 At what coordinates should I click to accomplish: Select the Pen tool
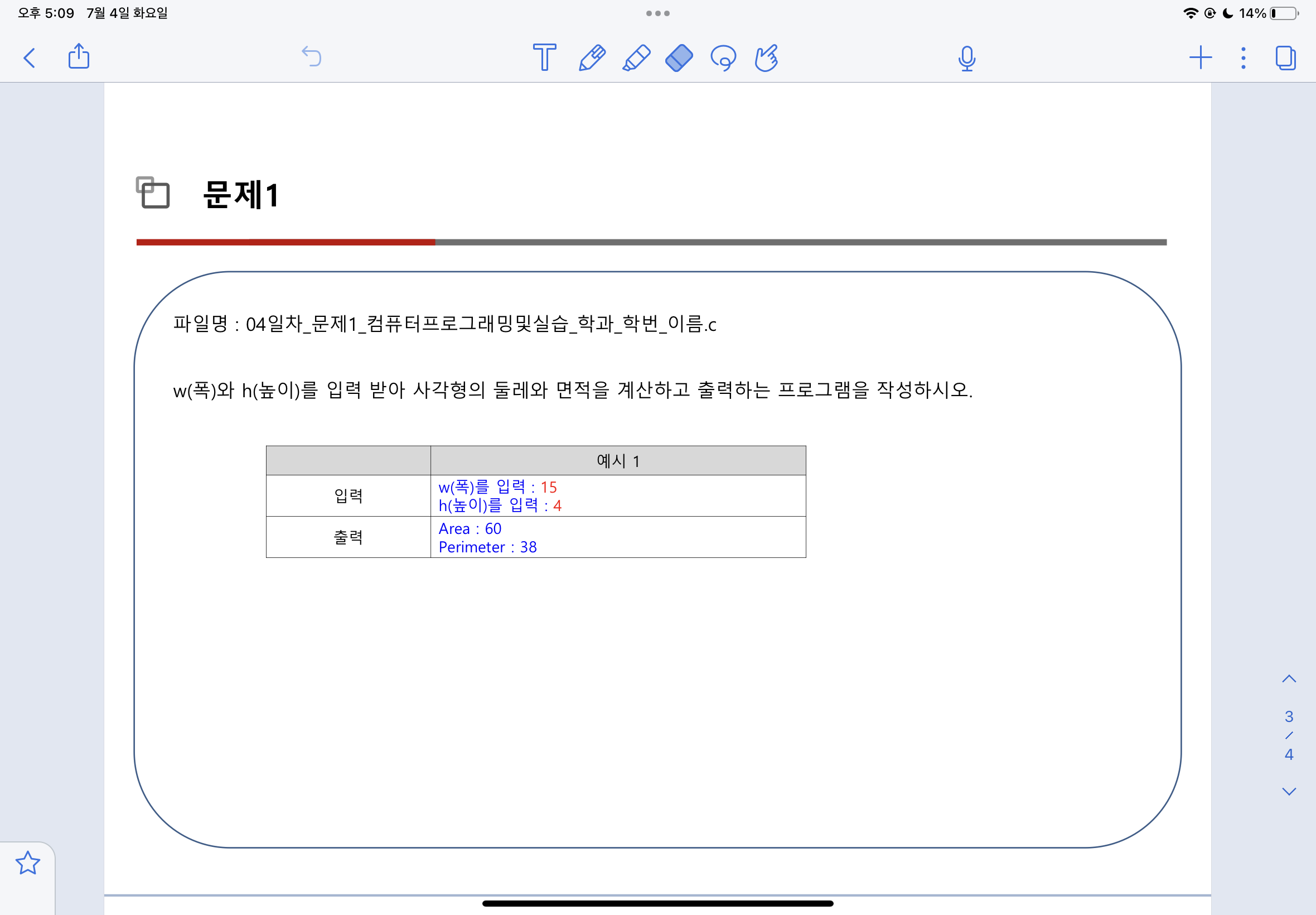coord(592,57)
